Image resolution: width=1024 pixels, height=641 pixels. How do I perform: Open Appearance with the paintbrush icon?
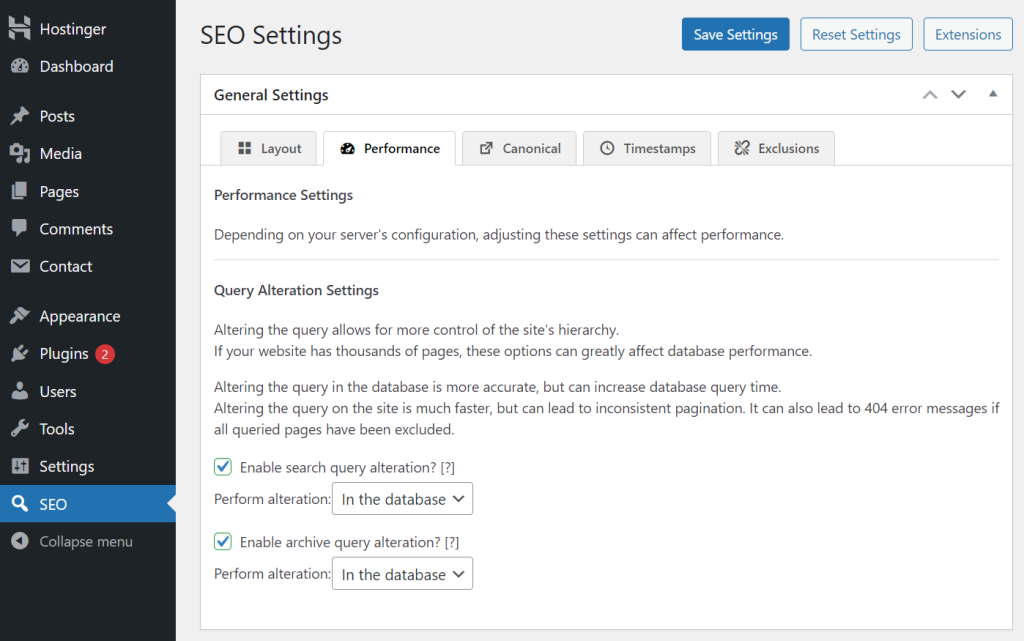(x=22, y=315)
